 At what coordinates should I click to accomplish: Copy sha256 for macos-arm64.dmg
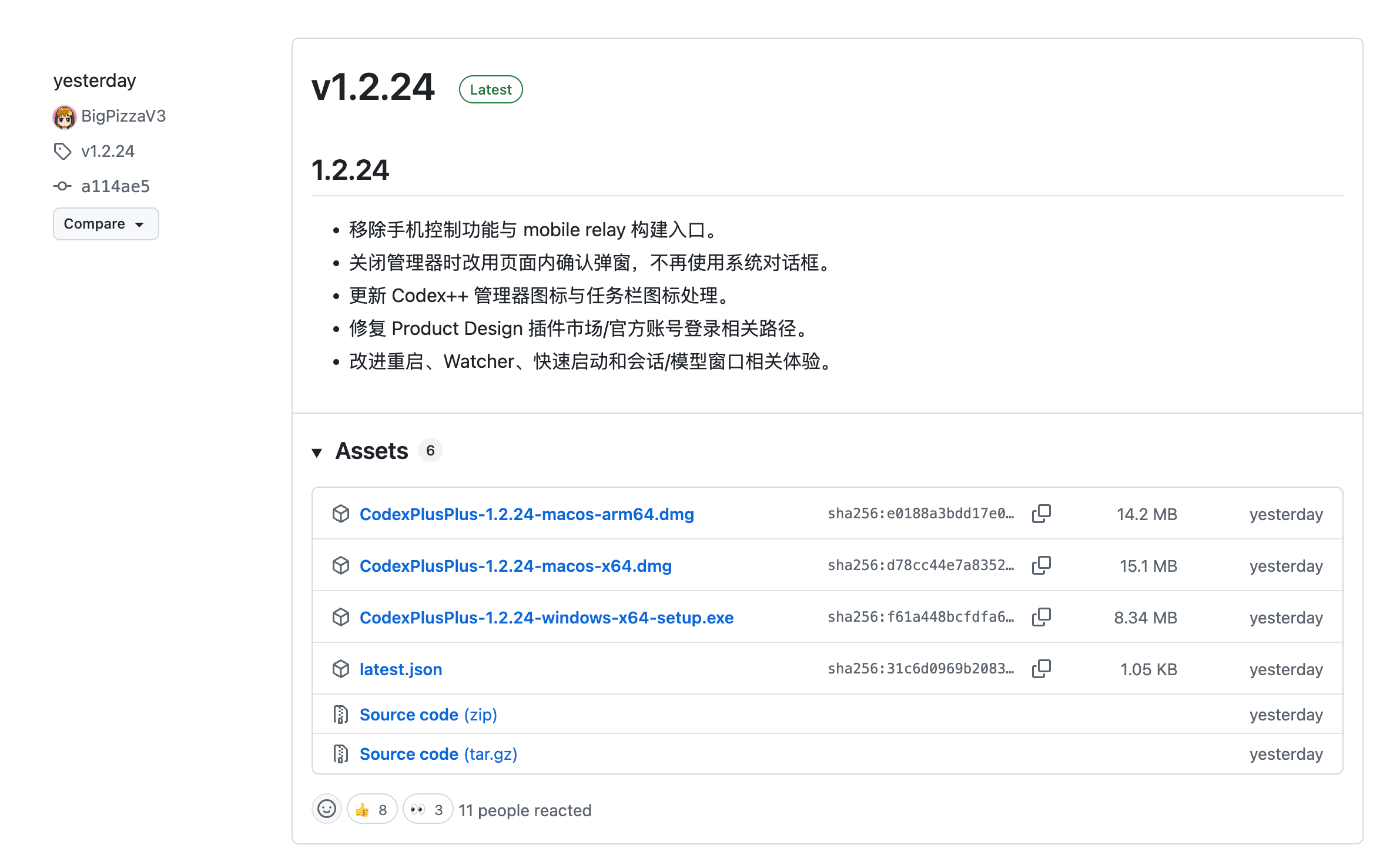[1041, 514]
